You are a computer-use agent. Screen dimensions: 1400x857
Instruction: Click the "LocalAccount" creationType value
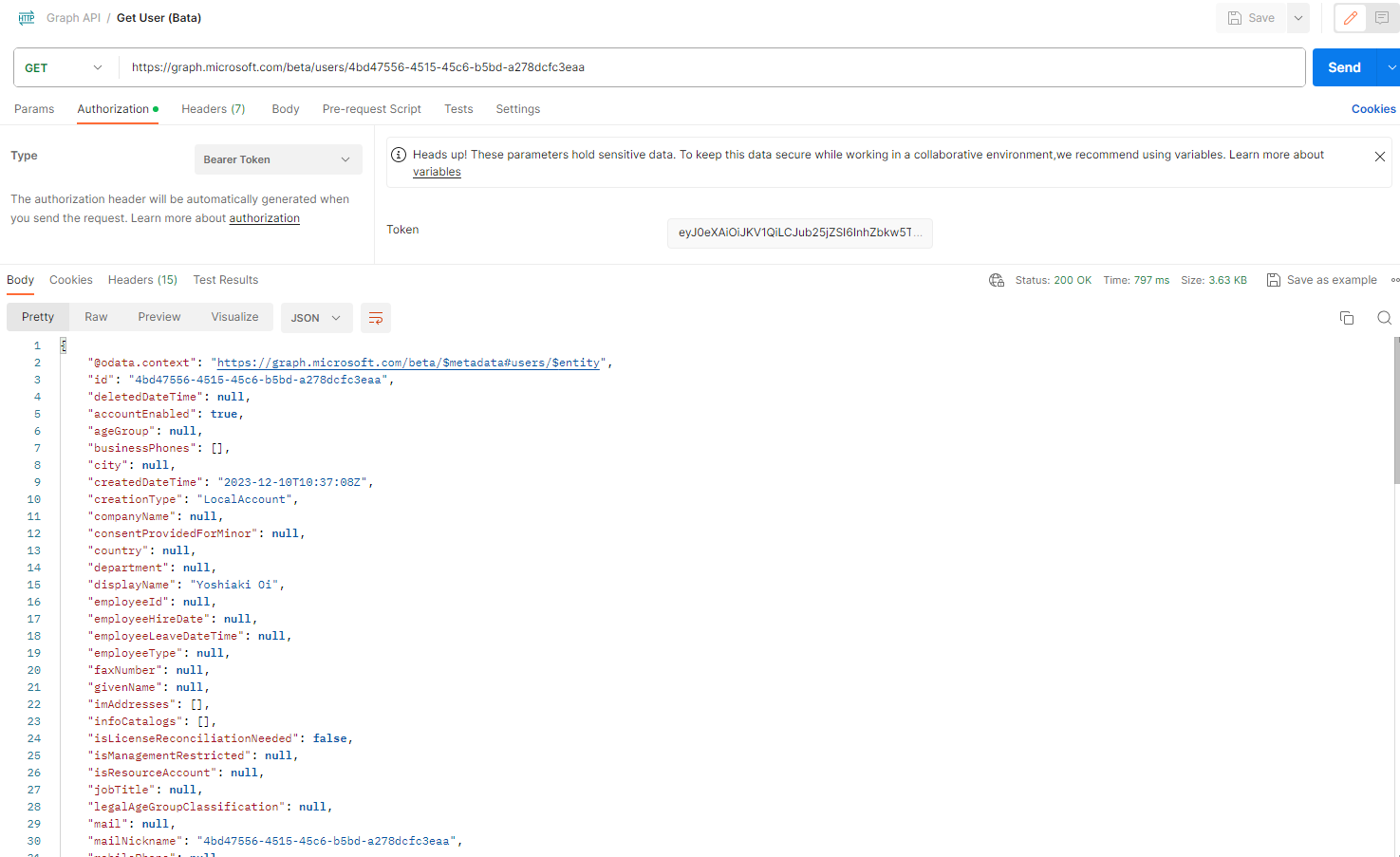click(245, 499)
